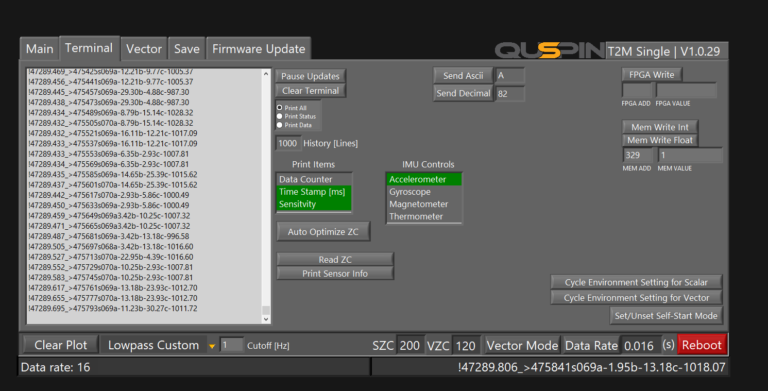Click the red Reboot button
This screenshot has width=768, height=391.
(701, 345)
